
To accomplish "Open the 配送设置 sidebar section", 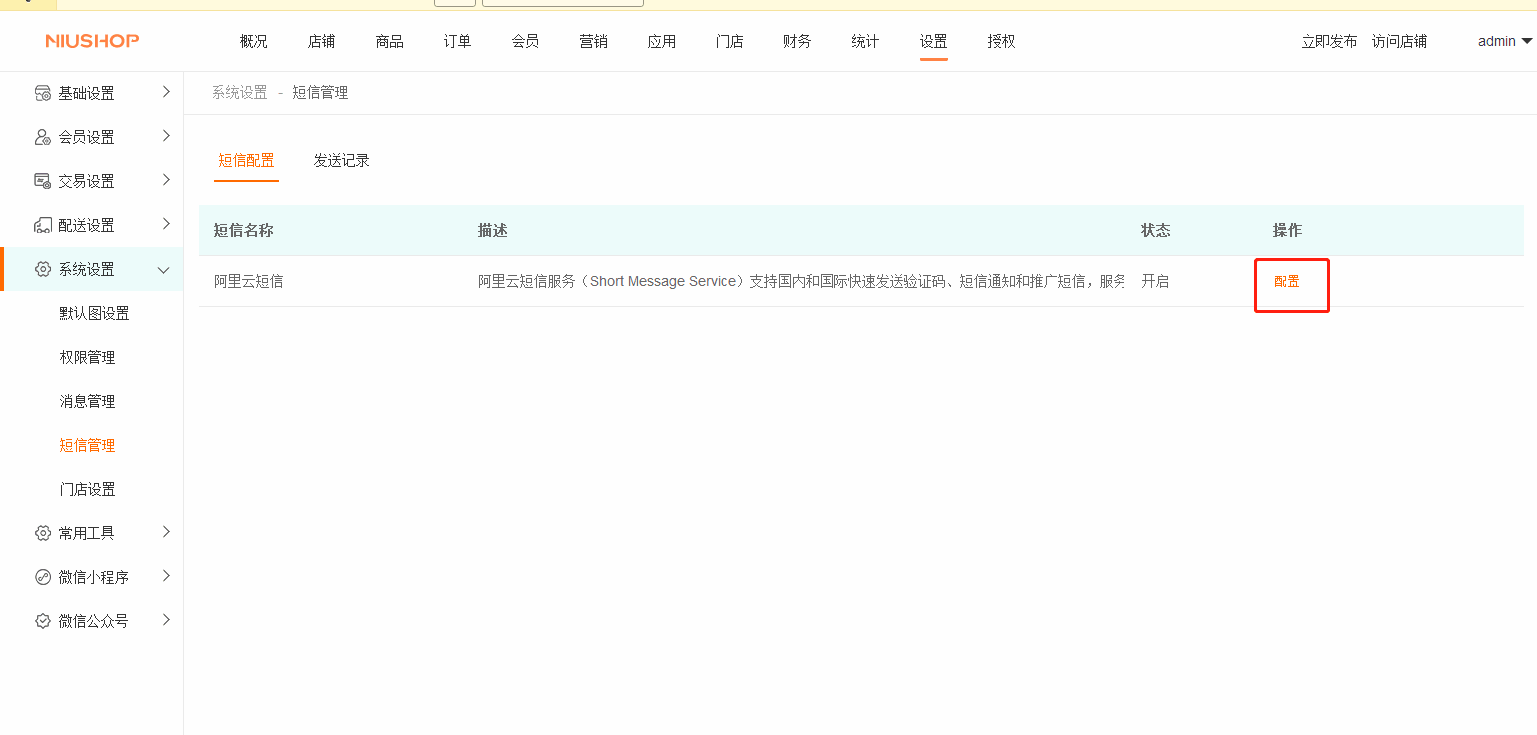I will (92, 225).
